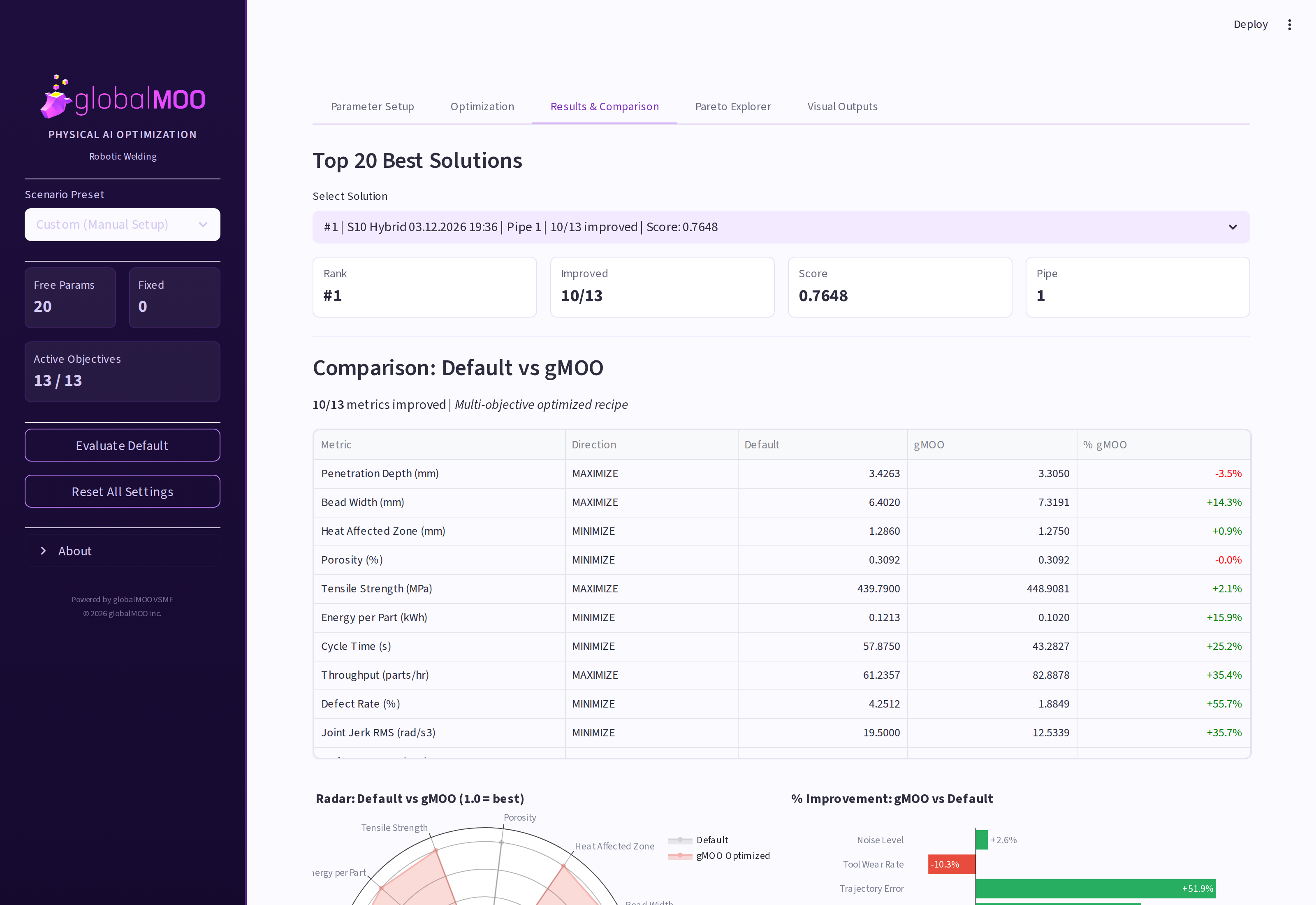The width and height of the screenshot is (1316, 905).
Task: Click the % gMOO column header
Action: [x=1163, y=445]
